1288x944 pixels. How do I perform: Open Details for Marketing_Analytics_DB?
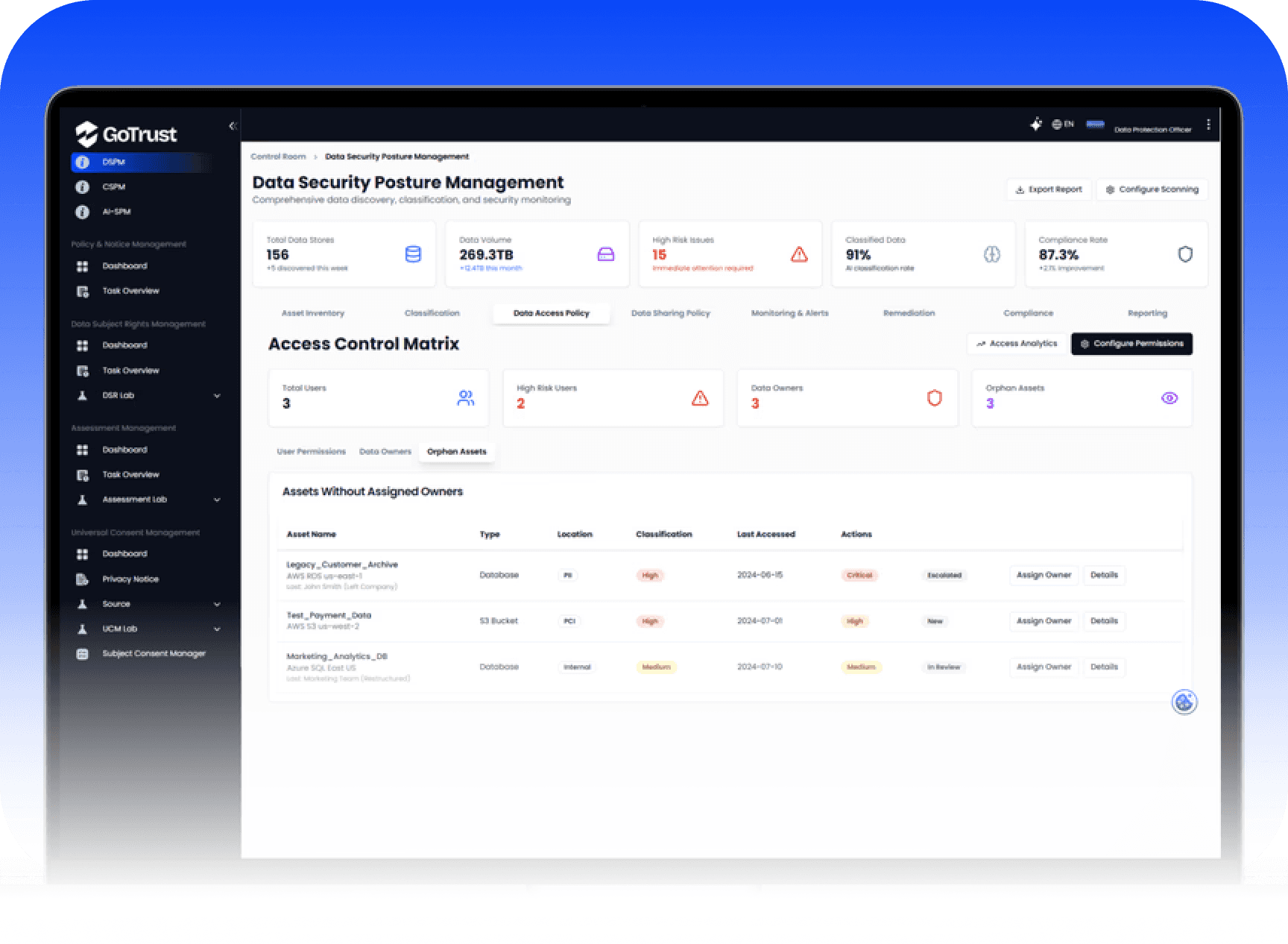click(x=1104, y=667)
